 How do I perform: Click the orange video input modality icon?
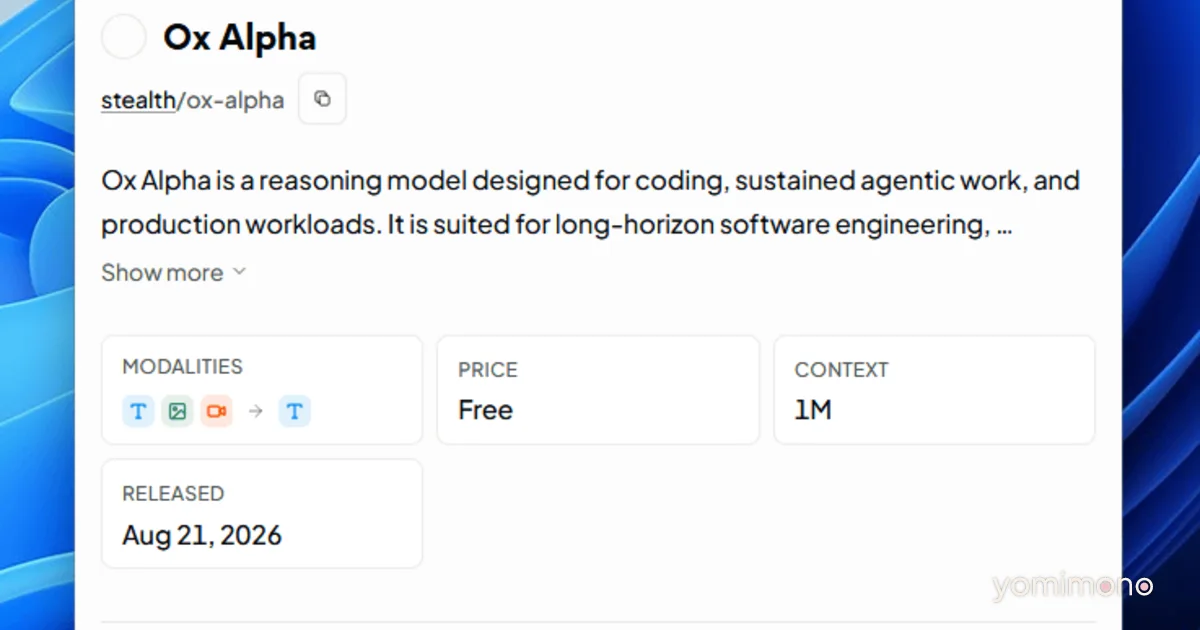[x=216, y=411]
